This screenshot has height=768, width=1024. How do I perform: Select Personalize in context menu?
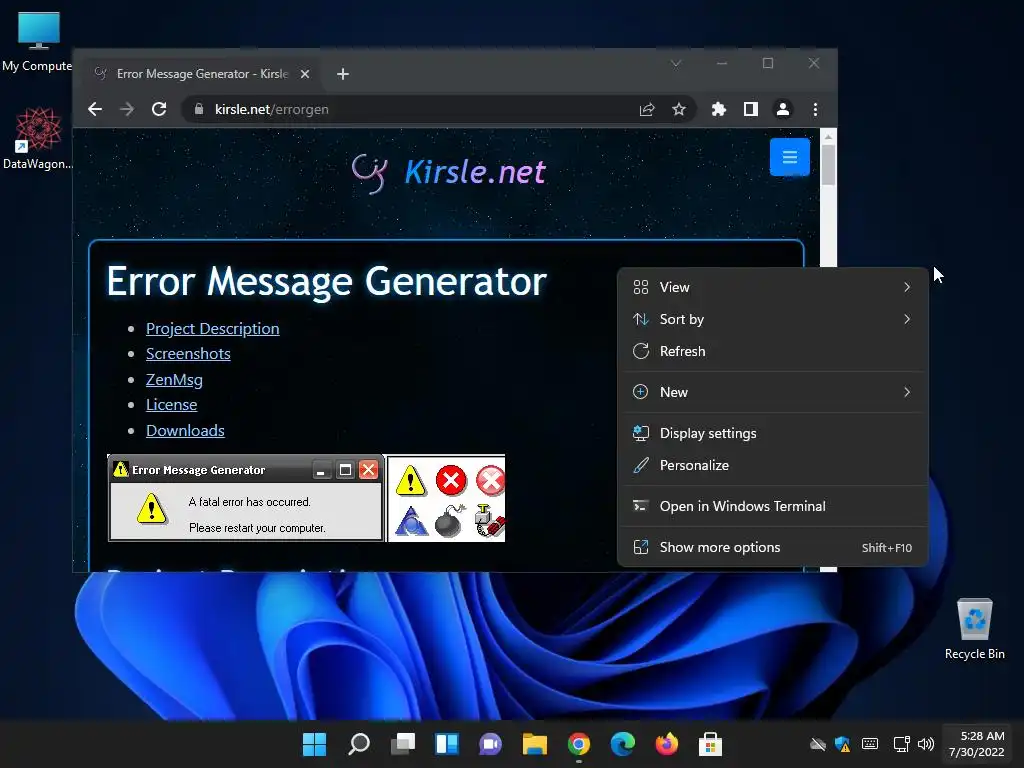(772, 465)
